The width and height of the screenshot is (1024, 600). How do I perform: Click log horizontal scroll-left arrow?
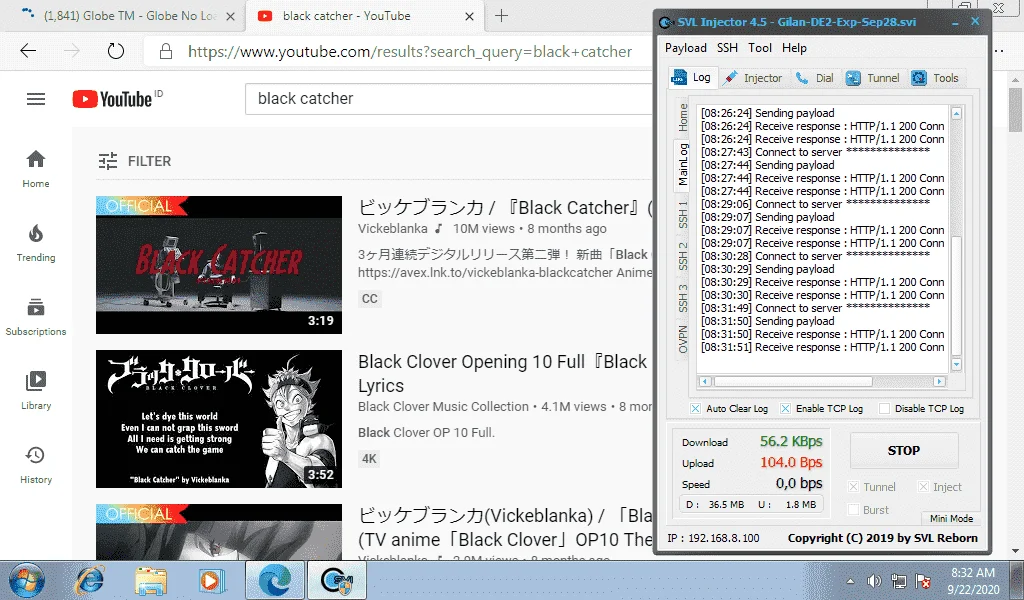tap(705, 381)
